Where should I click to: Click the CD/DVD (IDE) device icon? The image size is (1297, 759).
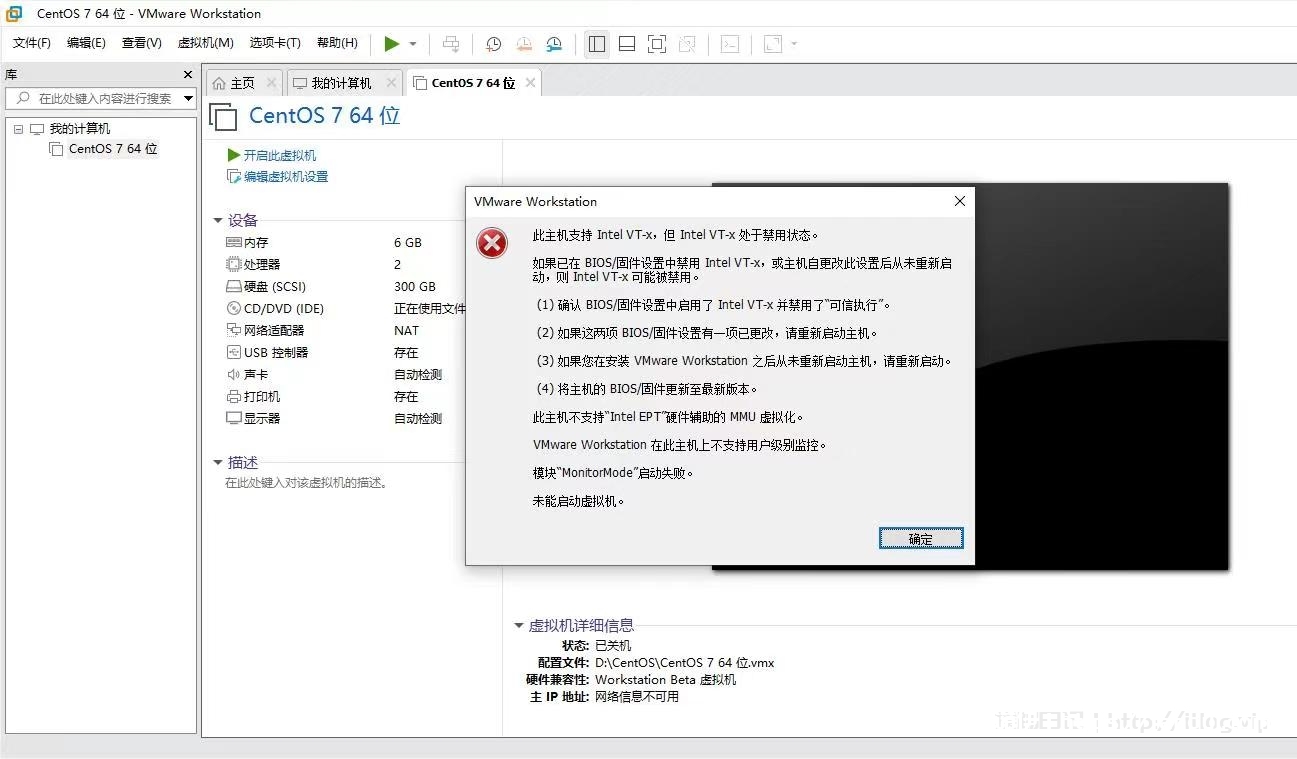pyautogui.click(x=234, y=308)
